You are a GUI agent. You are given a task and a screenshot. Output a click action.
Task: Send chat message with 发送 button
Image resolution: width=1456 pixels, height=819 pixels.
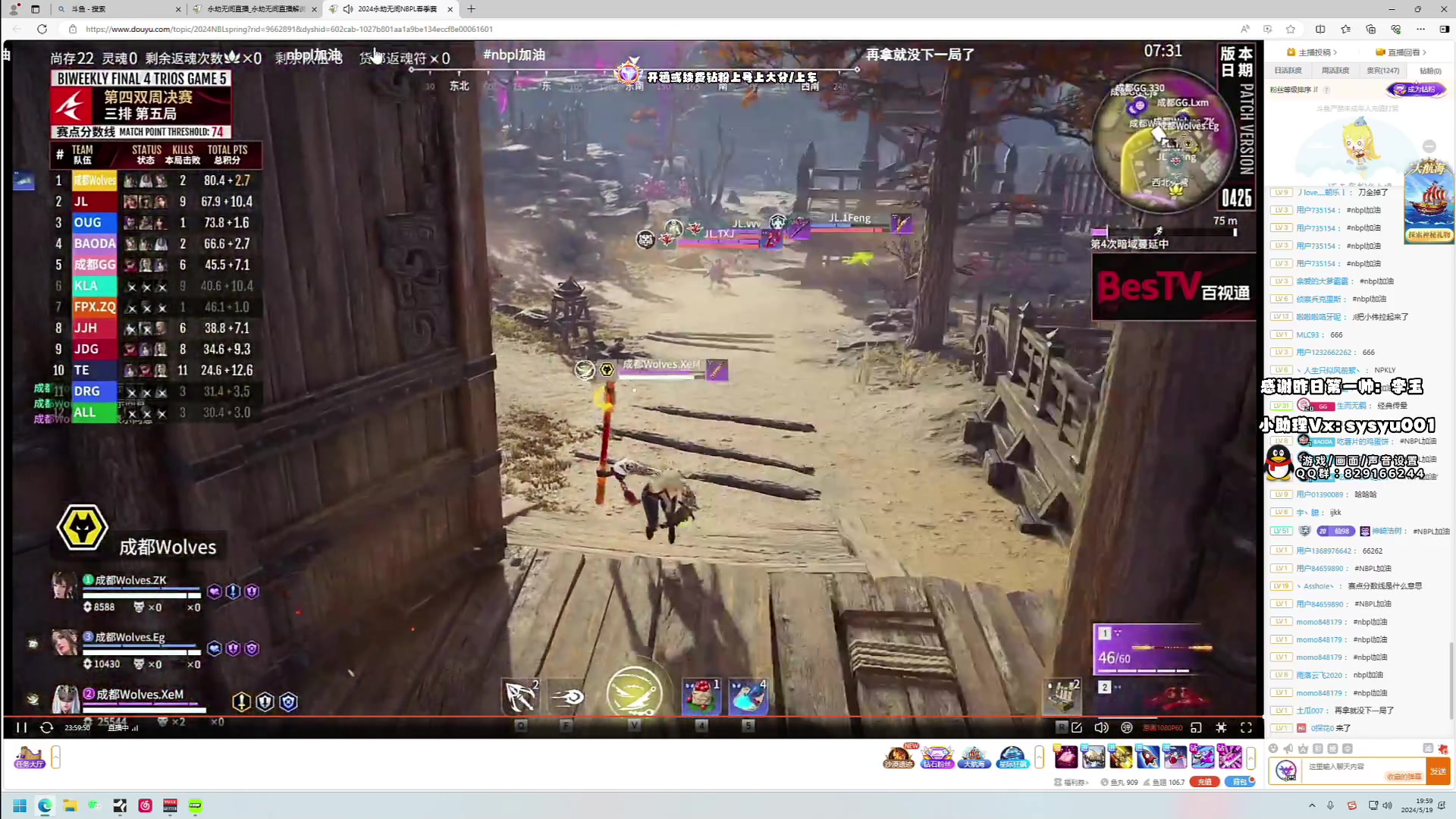[x=1438, y=771]
